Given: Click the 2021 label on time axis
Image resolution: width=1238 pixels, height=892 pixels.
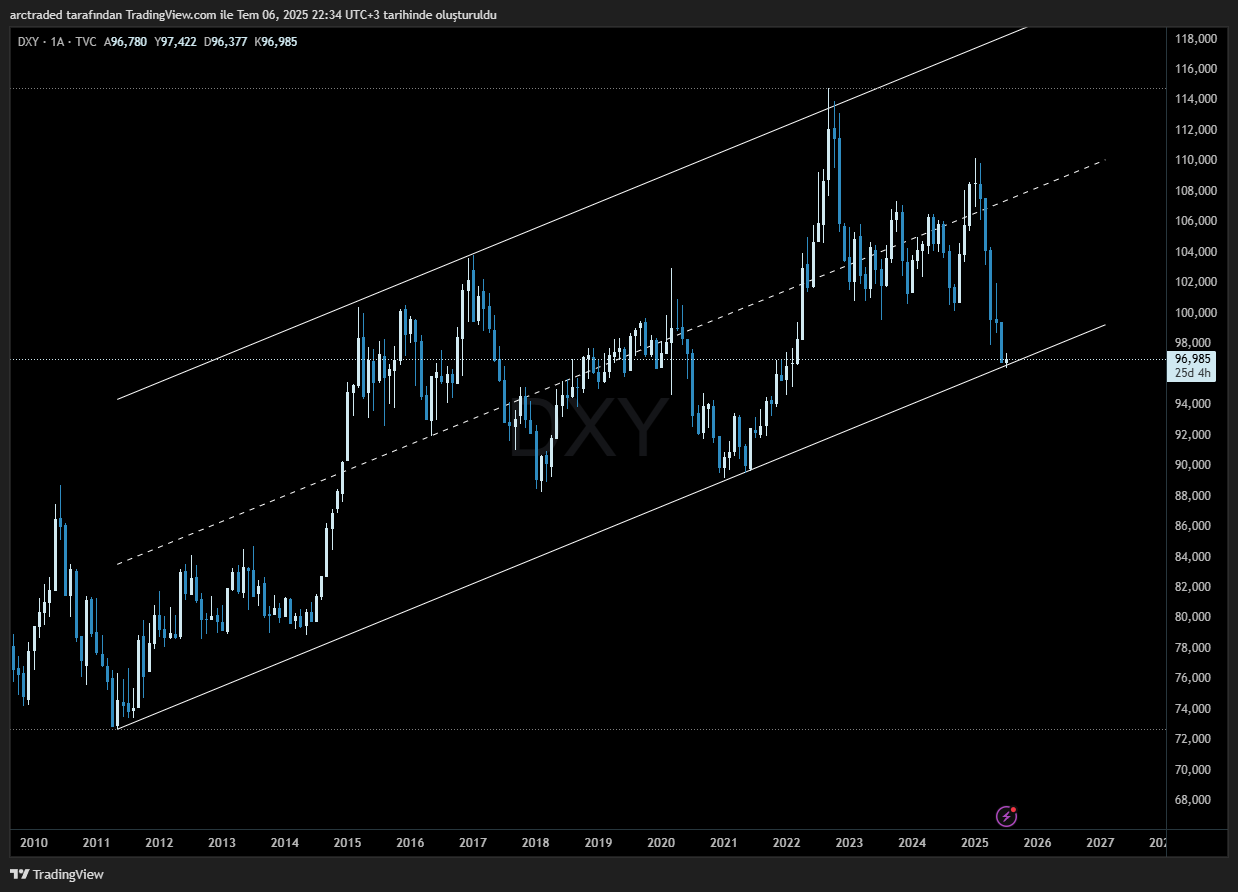Looking at the screenshot, I should (x=724, y=843).
